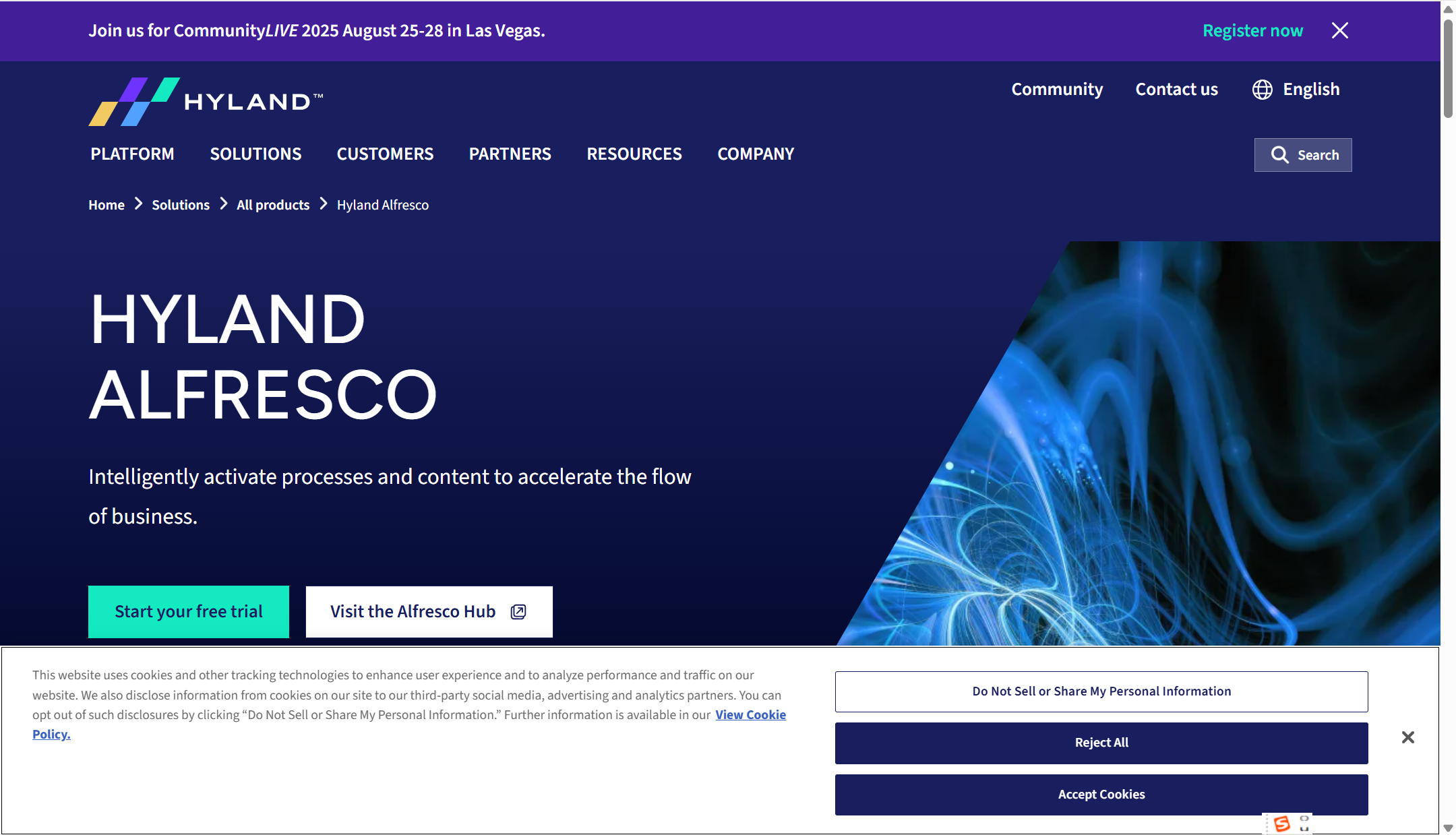Dismiss the CommunityLIVE announcement banner
1456x835 pixels.
[1339, 30]
